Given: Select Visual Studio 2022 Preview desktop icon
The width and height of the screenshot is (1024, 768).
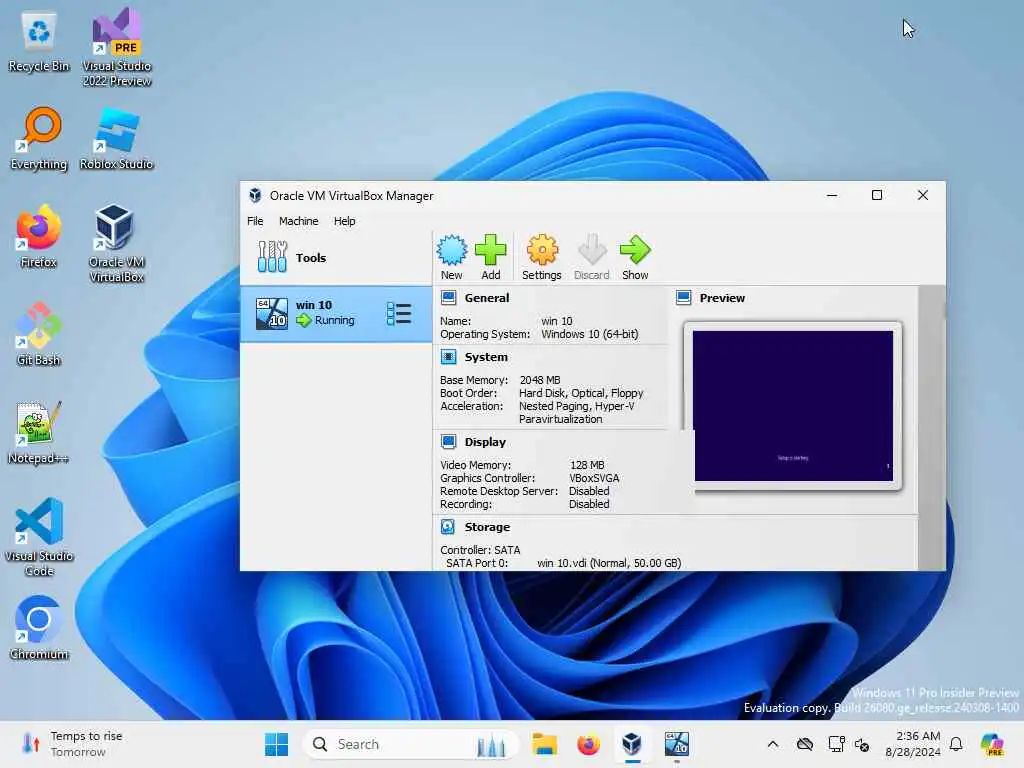Looking at the screenshot, I should (116, 48).
